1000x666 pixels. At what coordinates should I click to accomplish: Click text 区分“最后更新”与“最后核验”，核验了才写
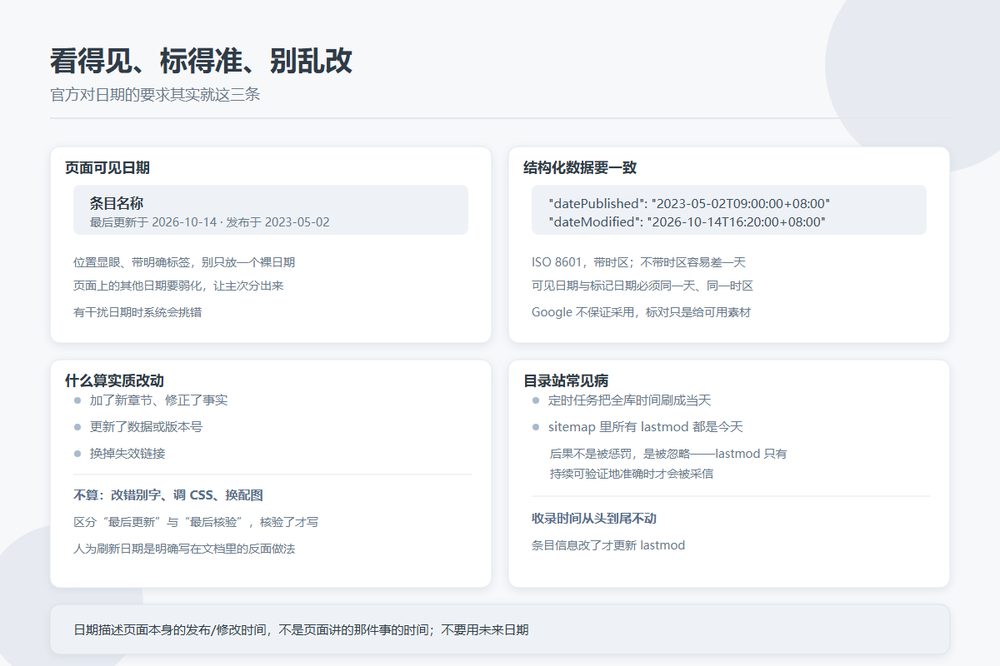tap(196, 522)
